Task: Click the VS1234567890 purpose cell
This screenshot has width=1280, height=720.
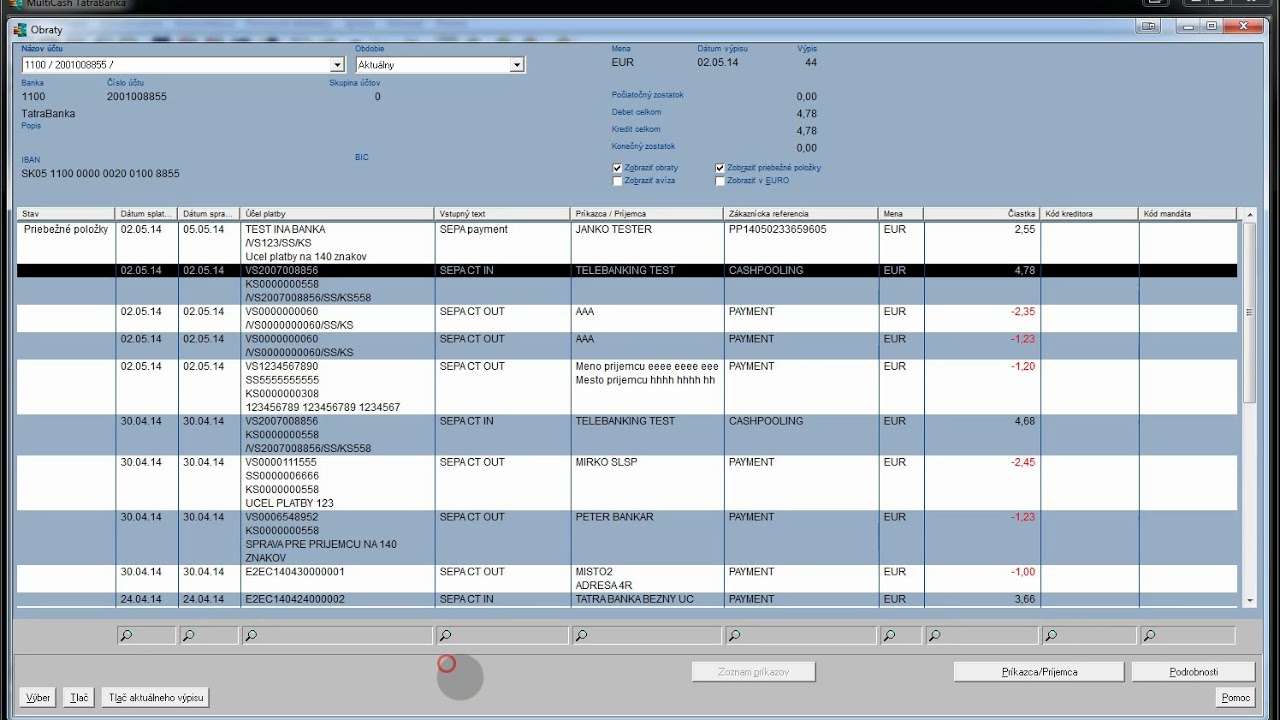Action: point(281,367)
